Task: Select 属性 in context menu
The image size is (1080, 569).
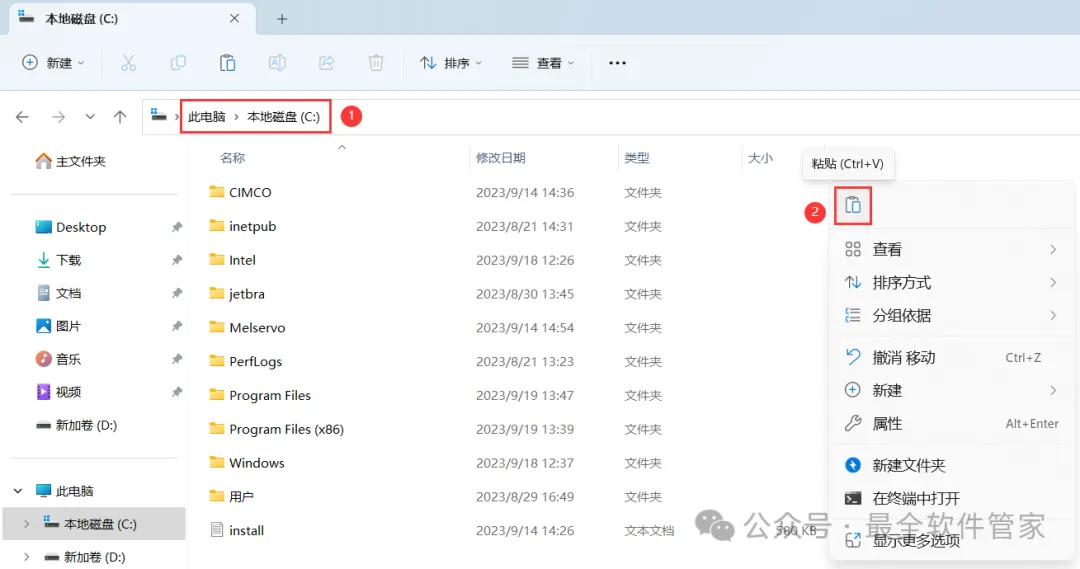Action: click(951, 424)
